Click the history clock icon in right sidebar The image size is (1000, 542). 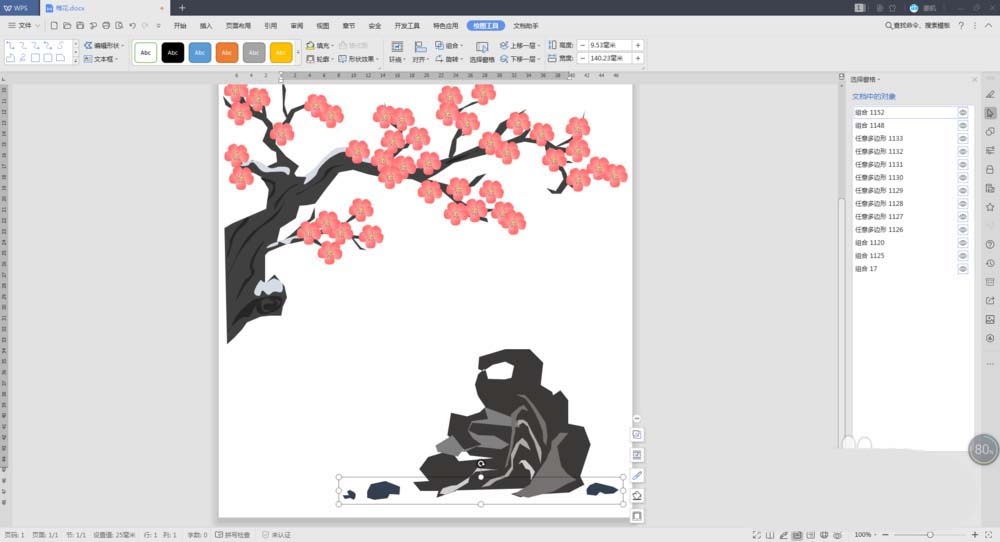[x=990, y=263]
